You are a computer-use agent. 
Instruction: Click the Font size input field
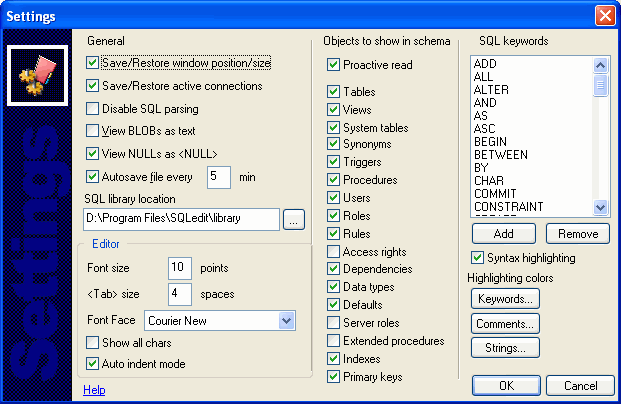click(180, 268)
